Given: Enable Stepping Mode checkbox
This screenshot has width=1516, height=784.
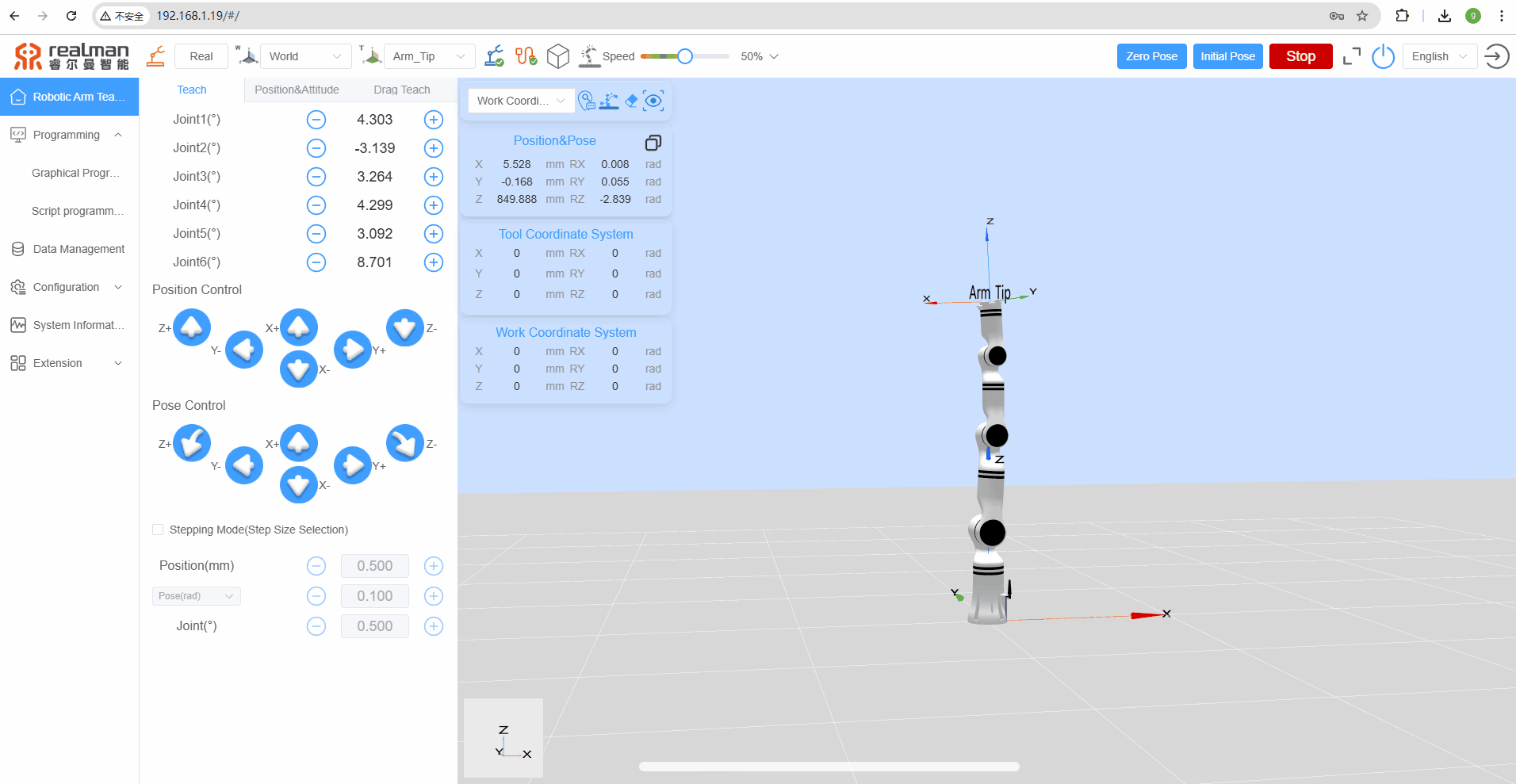Looking at the screenshot, I should pyautogui.click(x=158, y=530).
